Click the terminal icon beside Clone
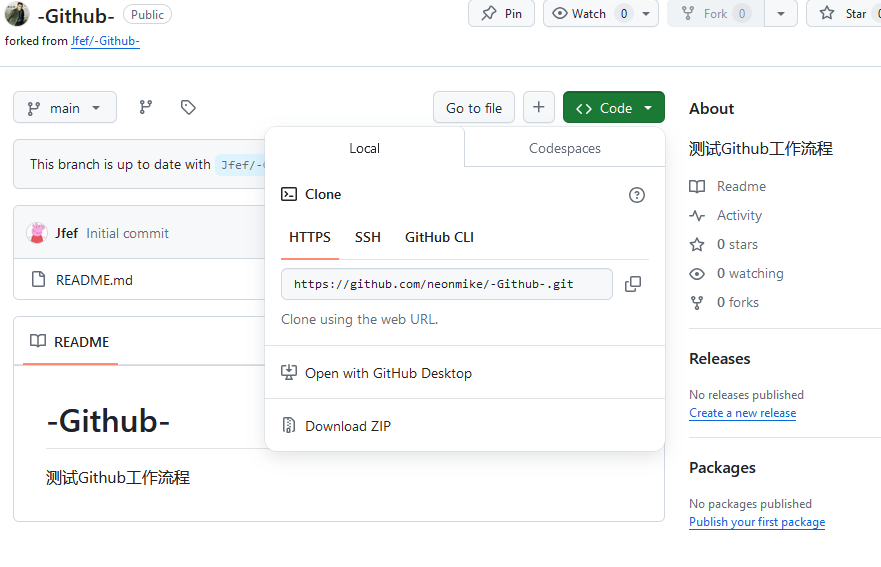 (289, 194)
